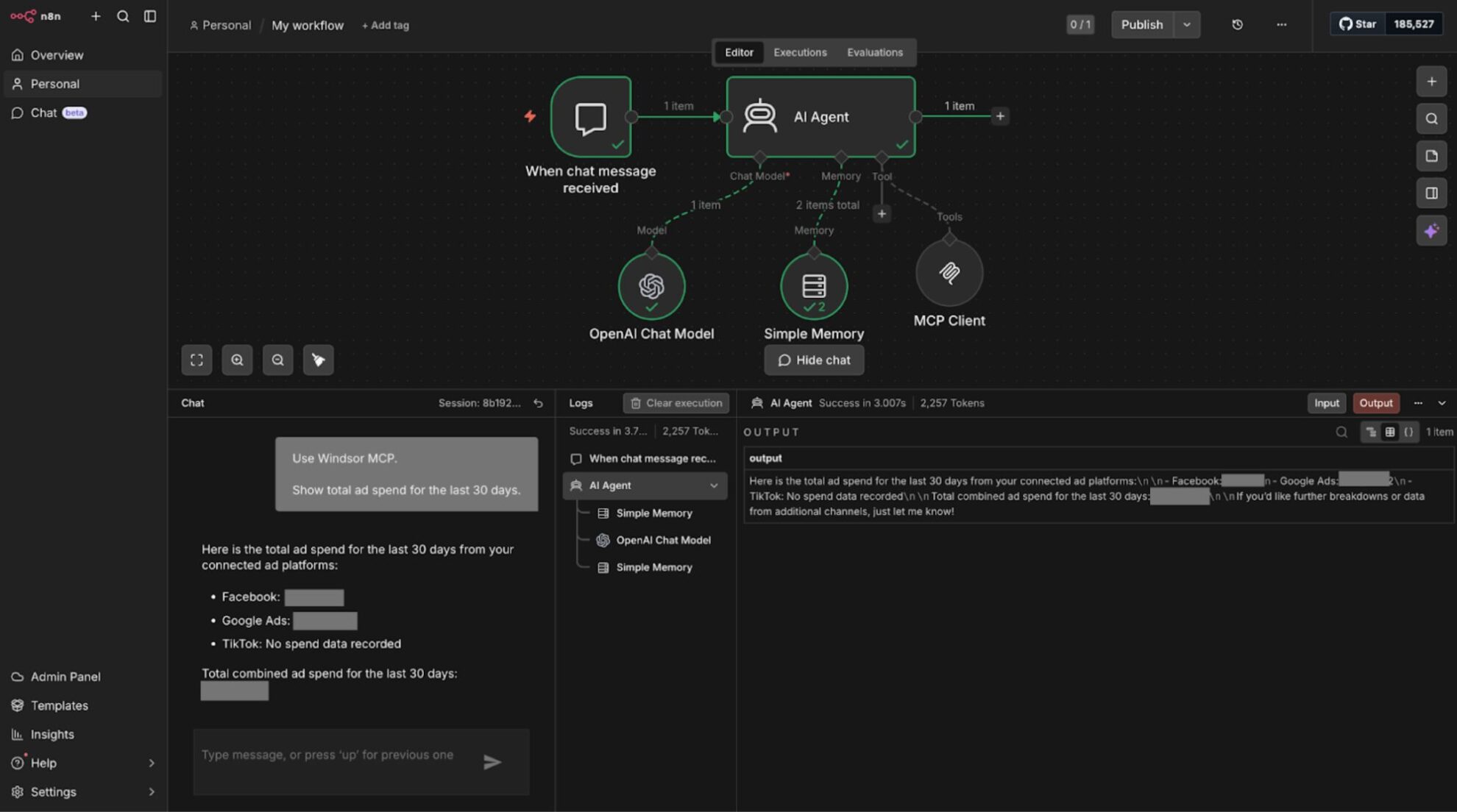Open AI assistant sparkle icon
Screen dimensions: 1457x812
(1431, 231)
